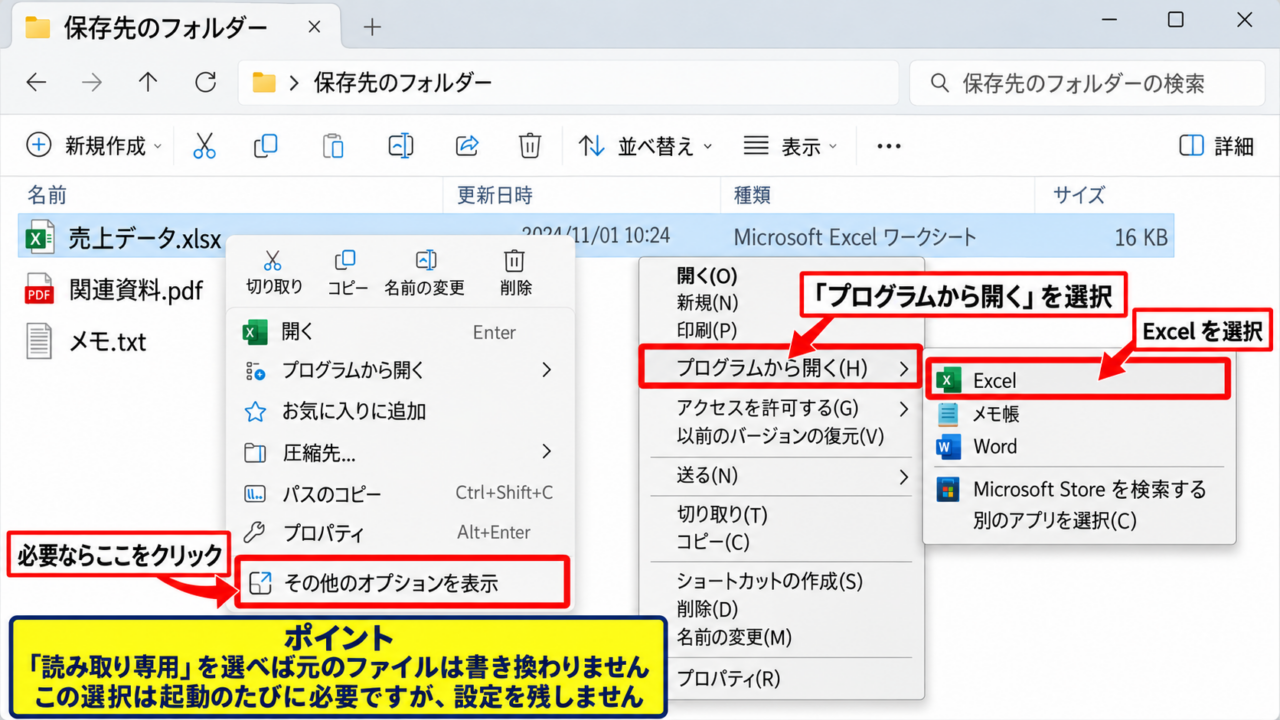The height and width of the screenshot is (720, 1280).
Task: Refresh the folder view
Action: pyautogui.click(x=206, y=82)
